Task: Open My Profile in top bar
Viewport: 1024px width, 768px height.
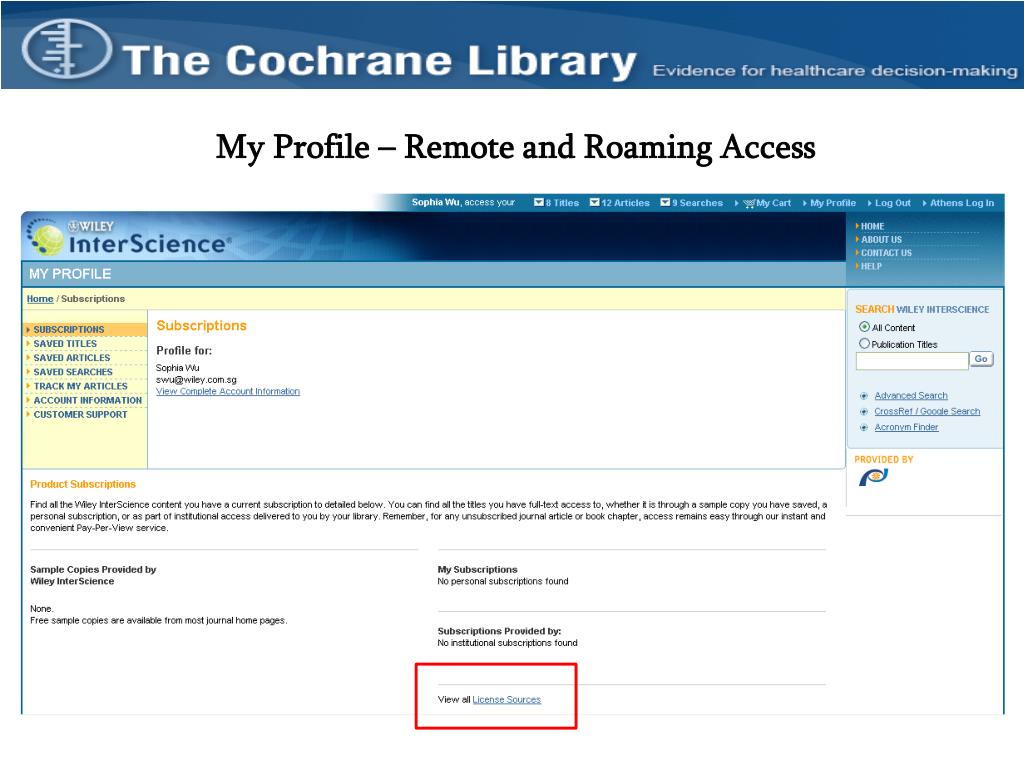Action: tap(833, 203)
